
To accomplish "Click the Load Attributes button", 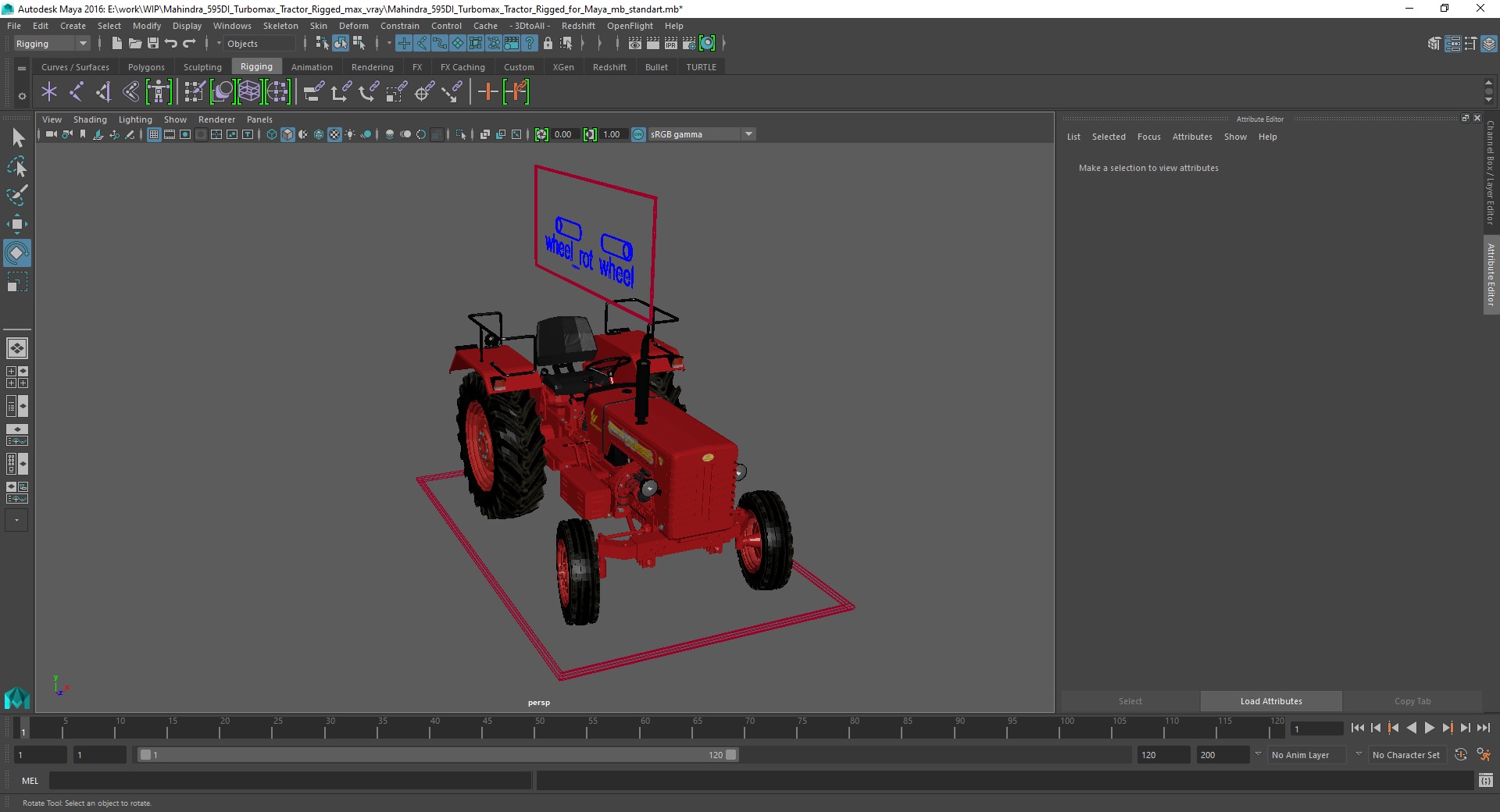I will tap(1271, 701).
